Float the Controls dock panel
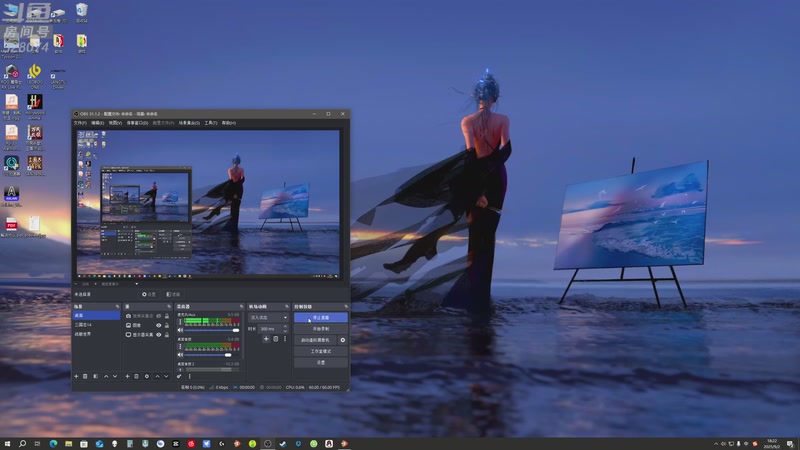The width and height of the screenshot is (800, 450). pos(346,307)
